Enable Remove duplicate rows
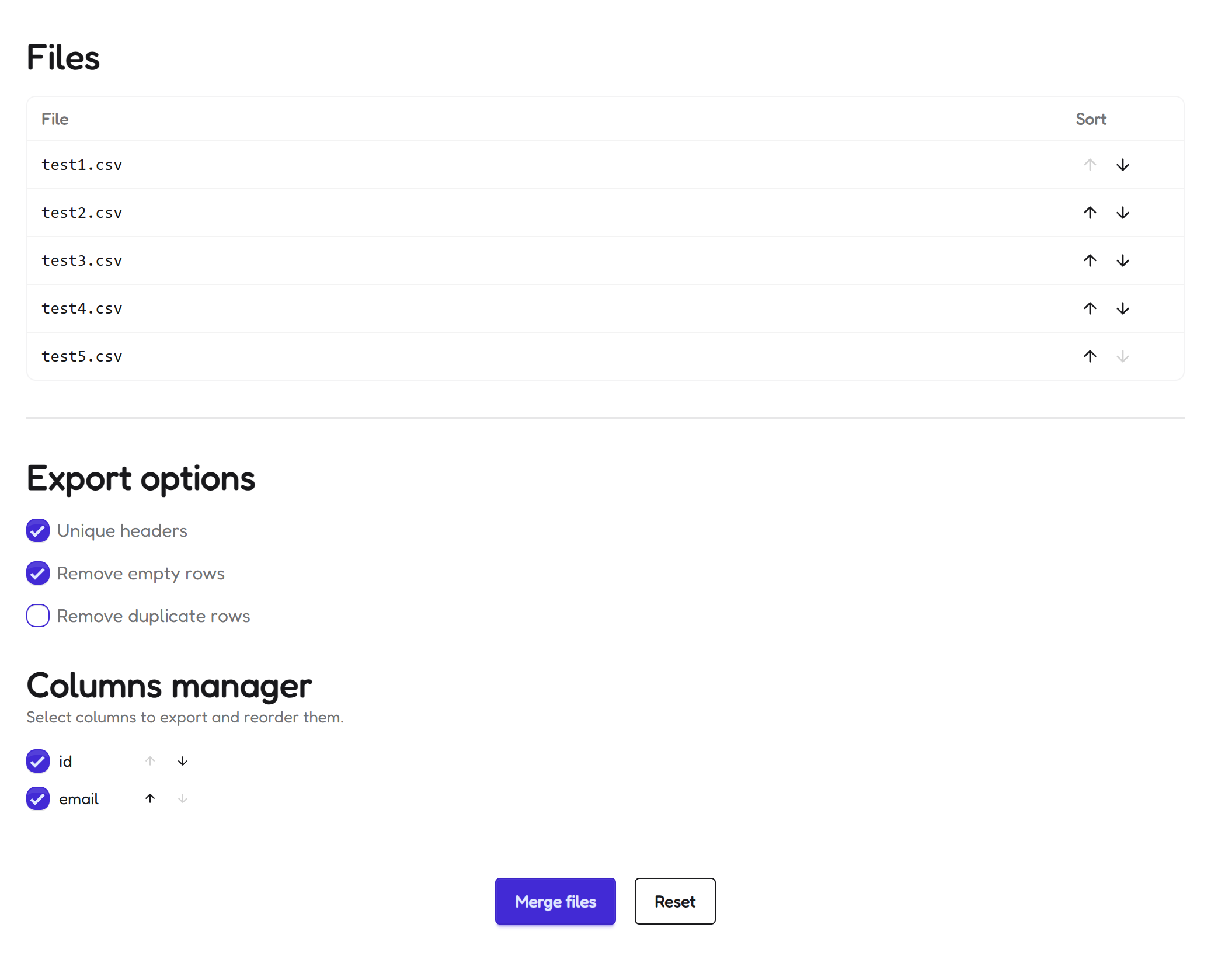The width and height of the screenshot is (1211, 980). (x=37, y=615)
